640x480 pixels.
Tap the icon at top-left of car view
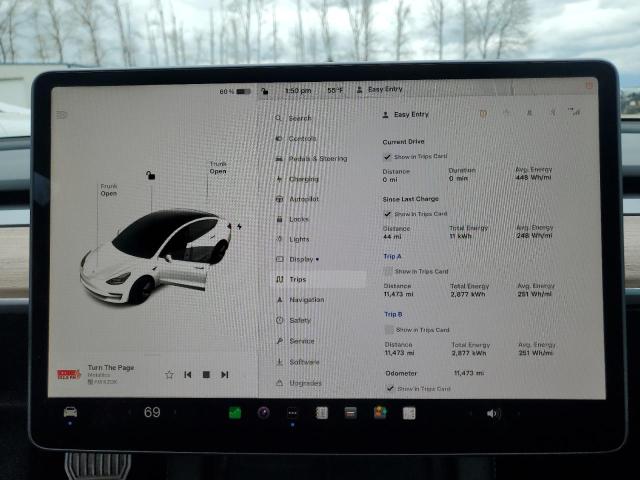coord(61,115)
